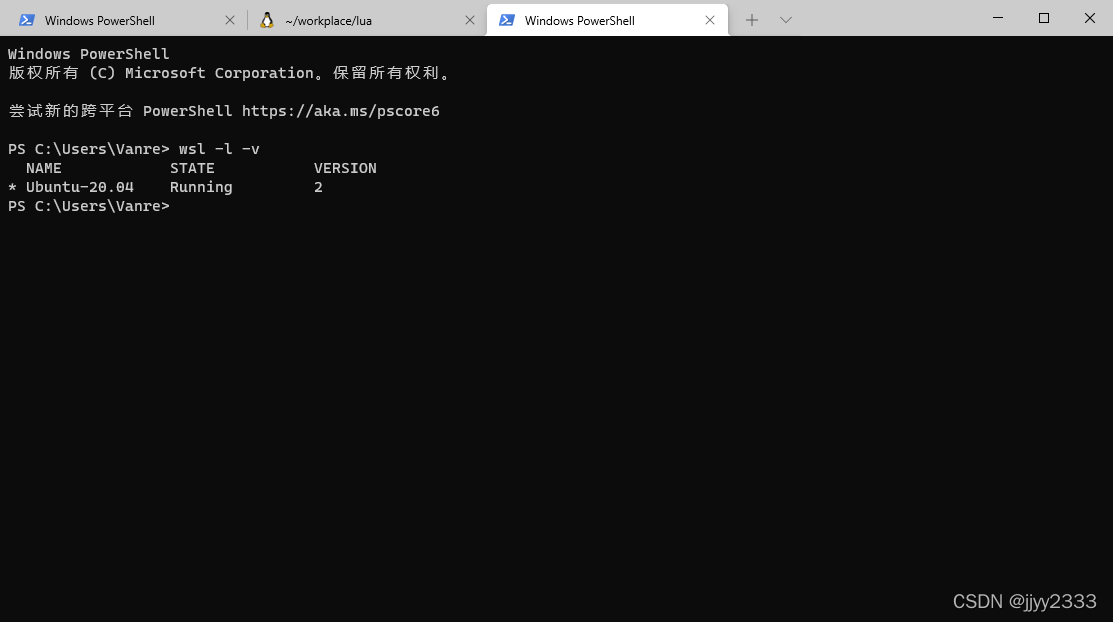This screenshot has width=1113, height=622.
Task: Close the first Windows PowerShell tab
Action: click(x=229, y=21)
